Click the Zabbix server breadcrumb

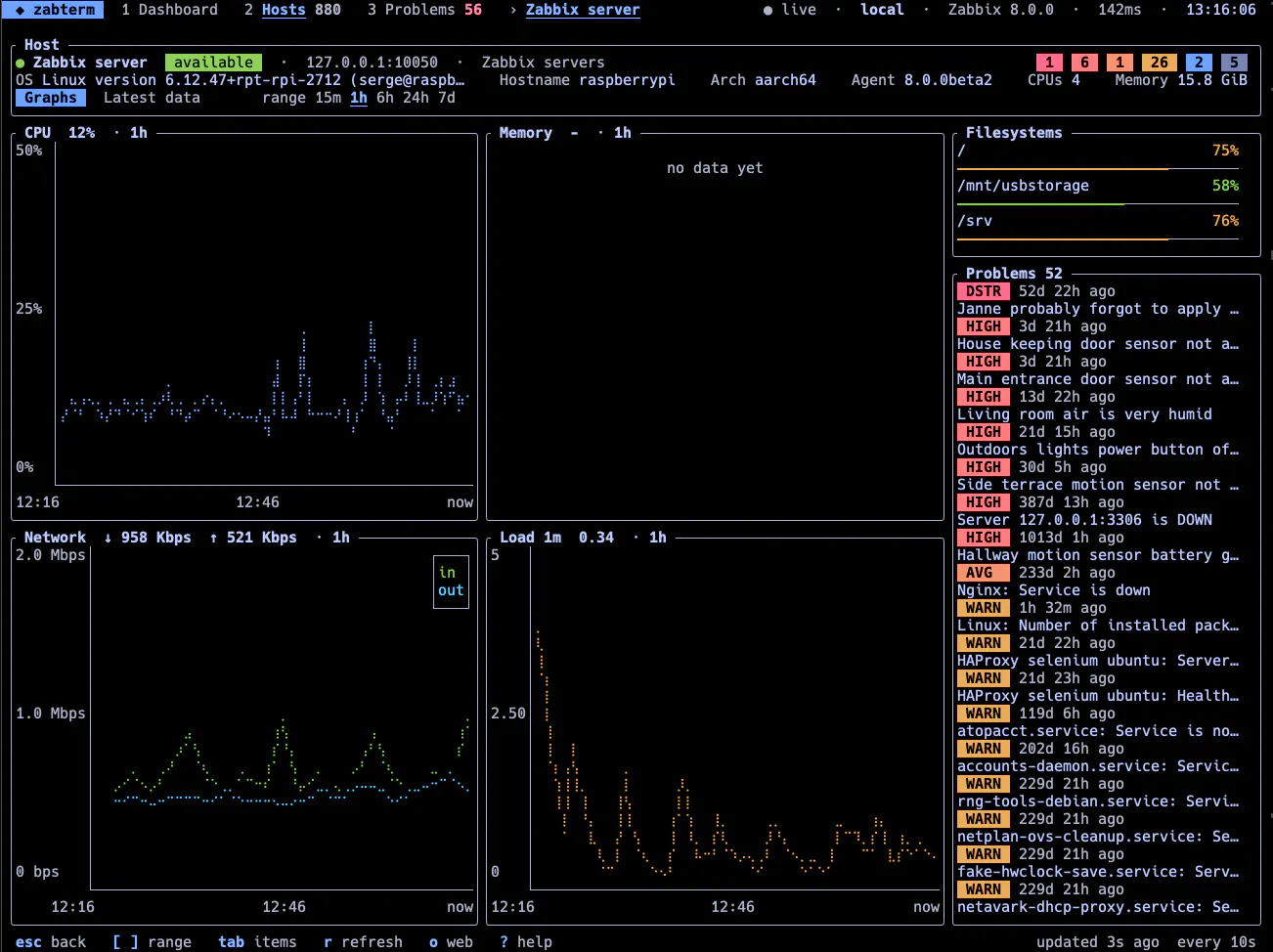pos(583,10)
